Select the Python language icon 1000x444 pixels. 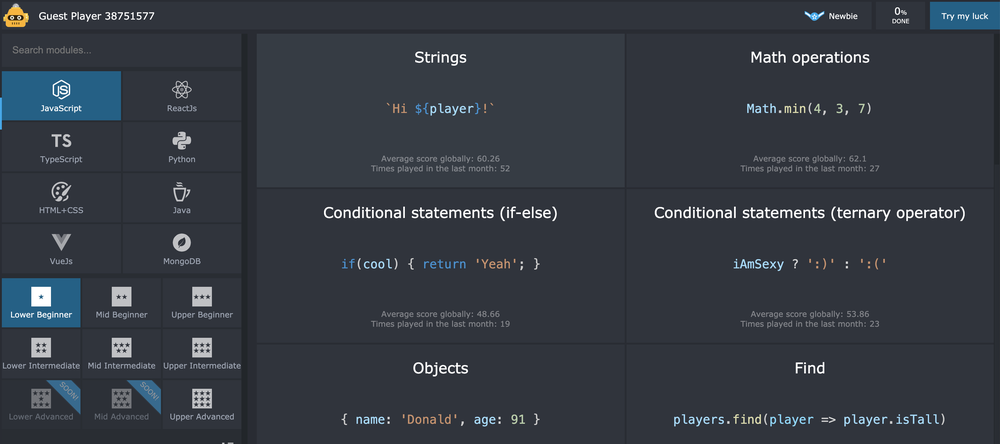pyautogui.click(x=181, y=141)
